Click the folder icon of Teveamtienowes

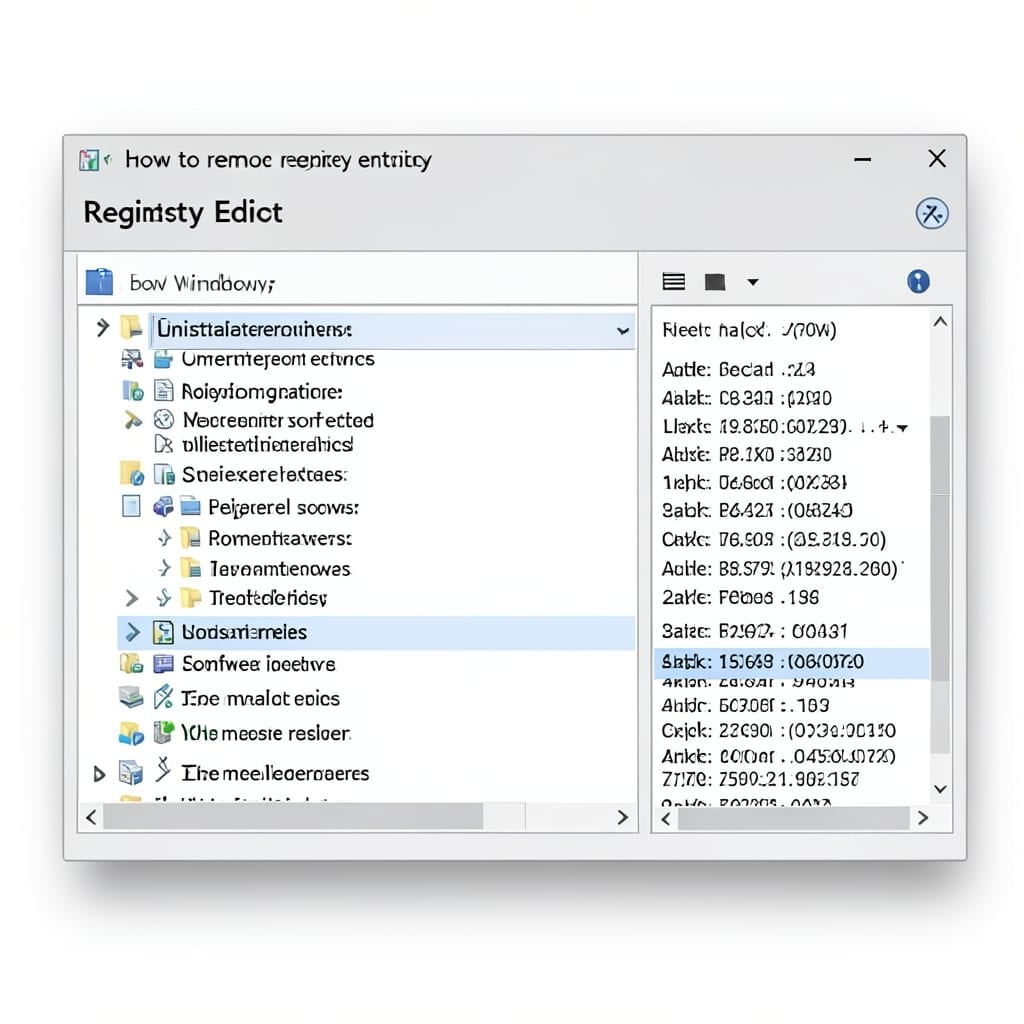[190, 568]
